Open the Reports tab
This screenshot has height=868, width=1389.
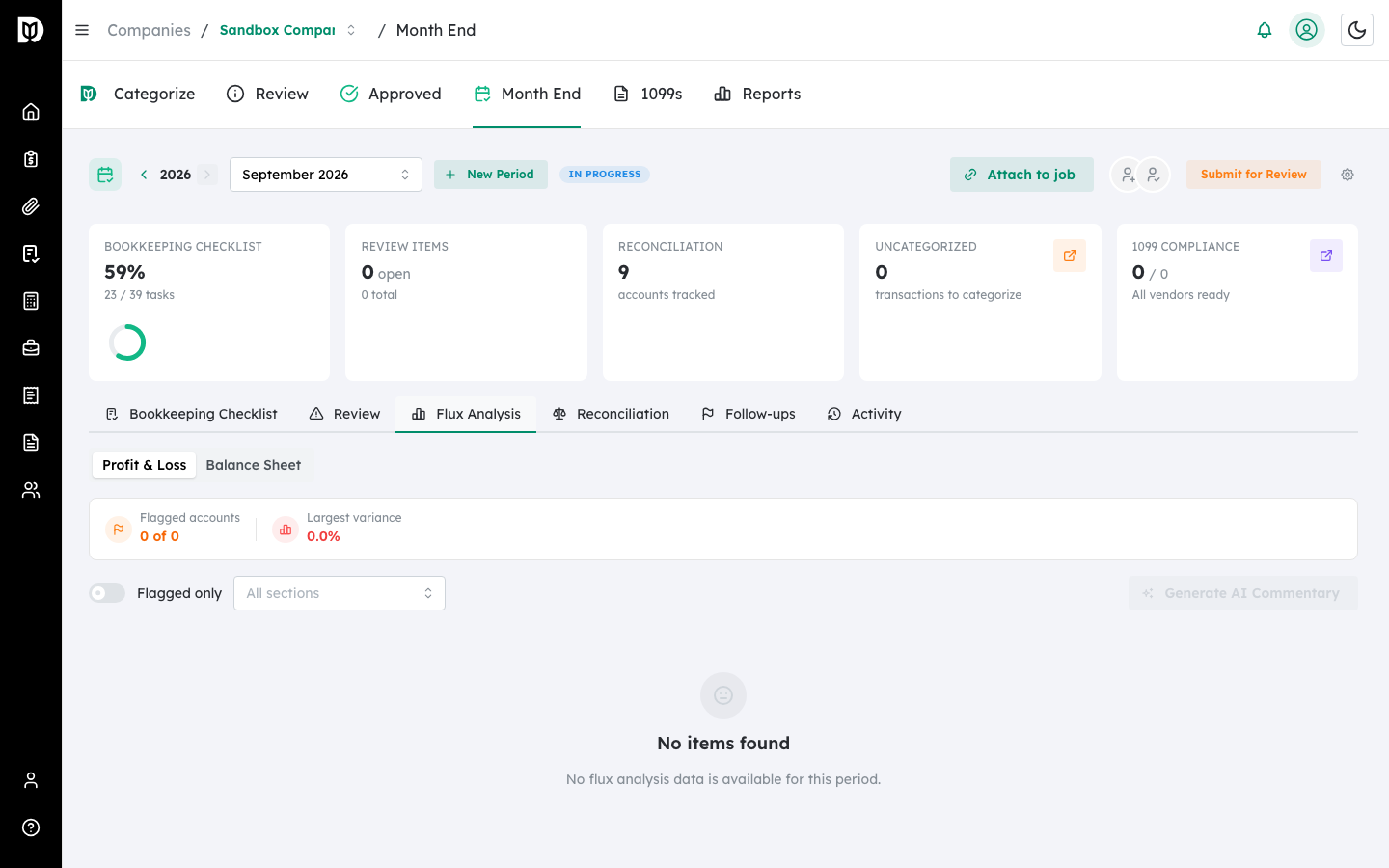pyautogui.click(x=757, y=94)
